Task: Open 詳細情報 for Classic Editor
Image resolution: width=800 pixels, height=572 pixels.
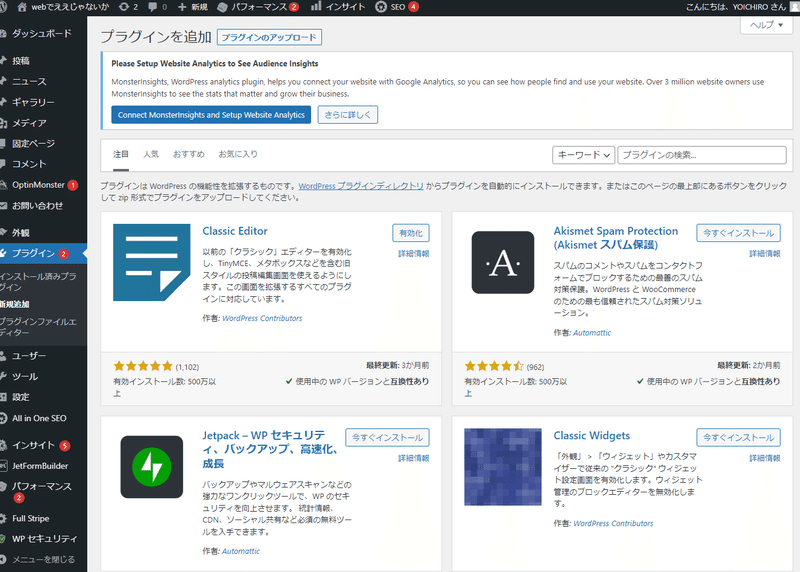Action: pos(413,254)
